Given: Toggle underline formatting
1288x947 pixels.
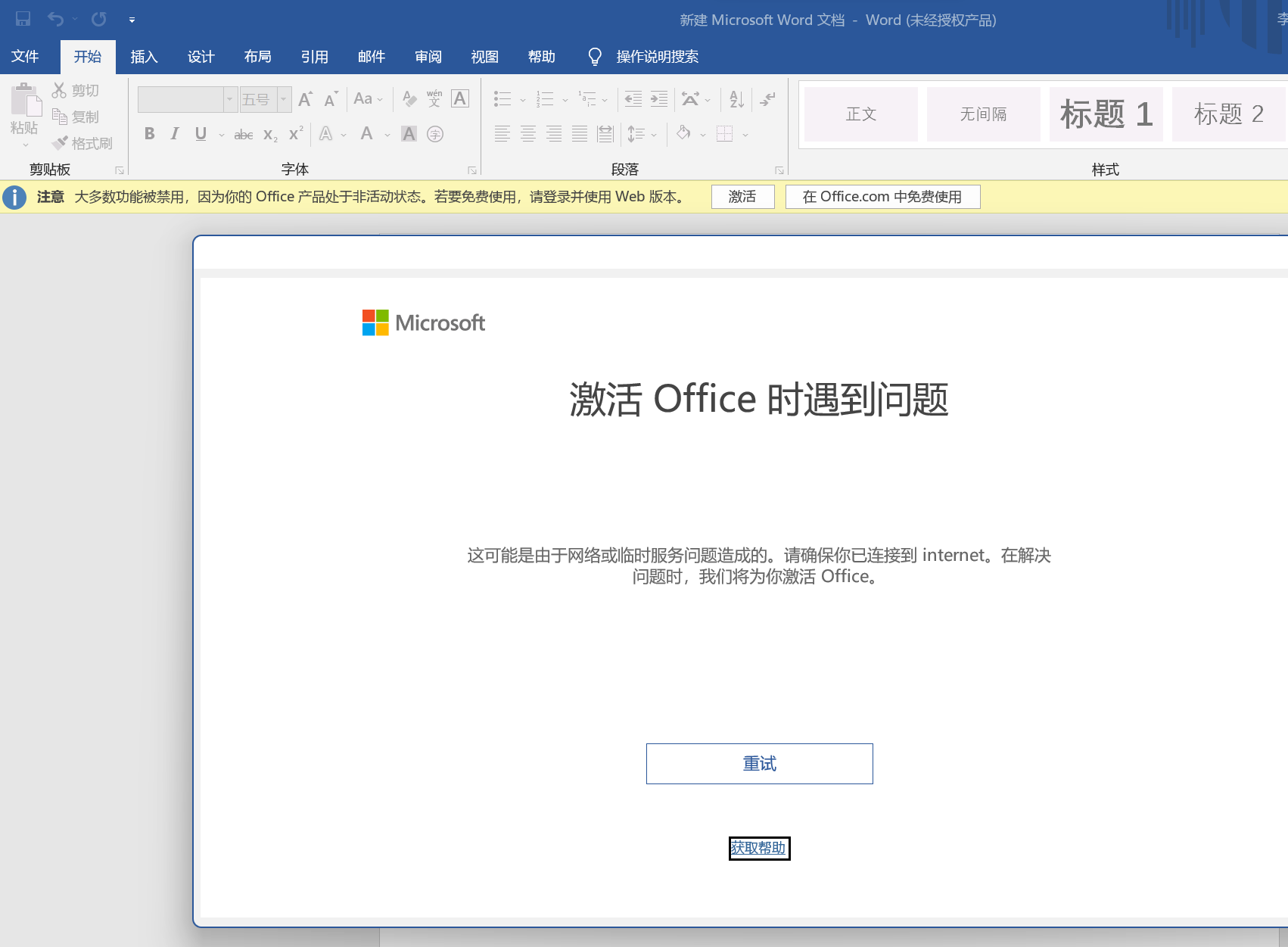Looking at the screenshot, I should [201, 134].
